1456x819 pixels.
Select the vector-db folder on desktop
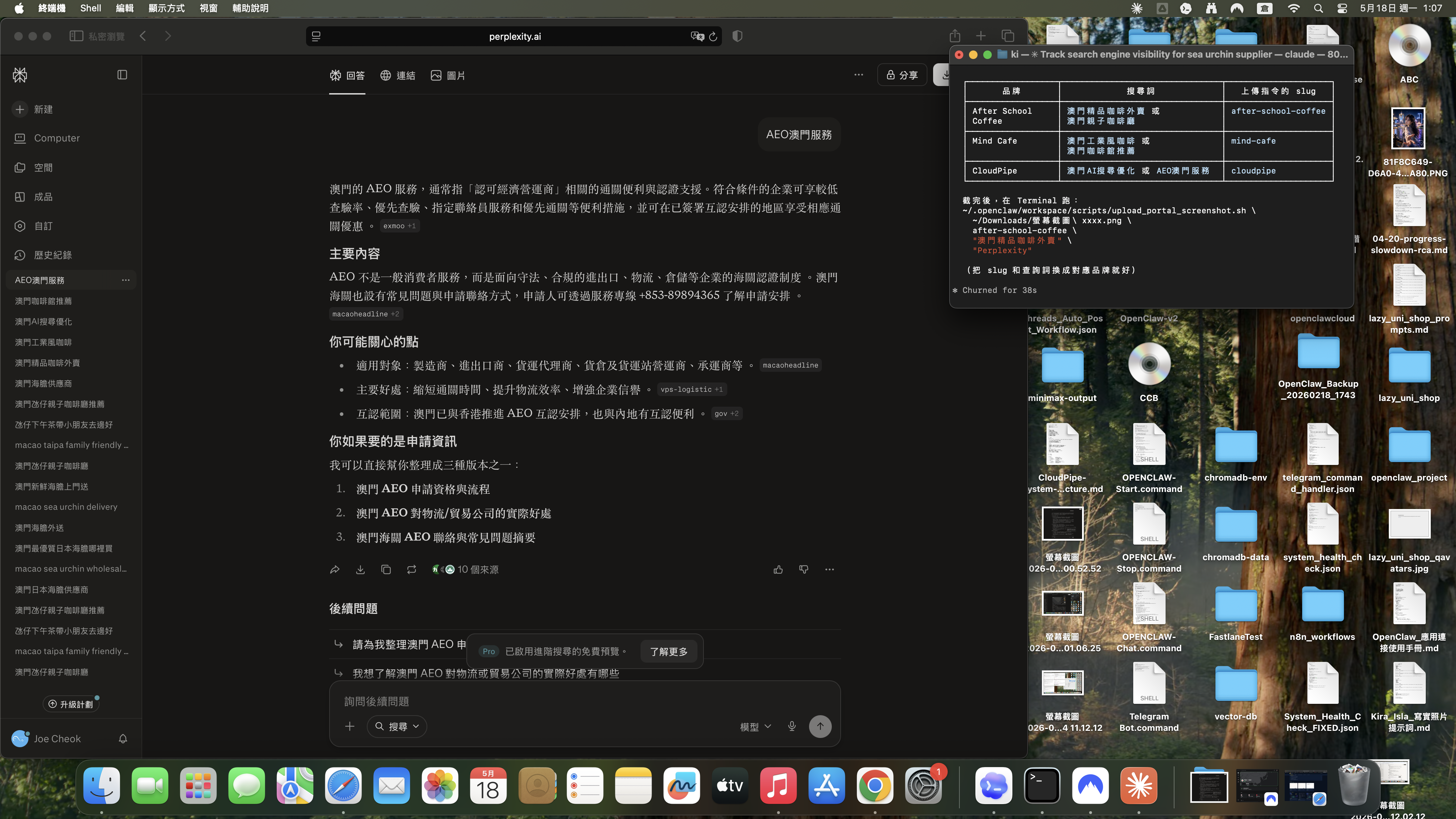tap(1236, 693)
